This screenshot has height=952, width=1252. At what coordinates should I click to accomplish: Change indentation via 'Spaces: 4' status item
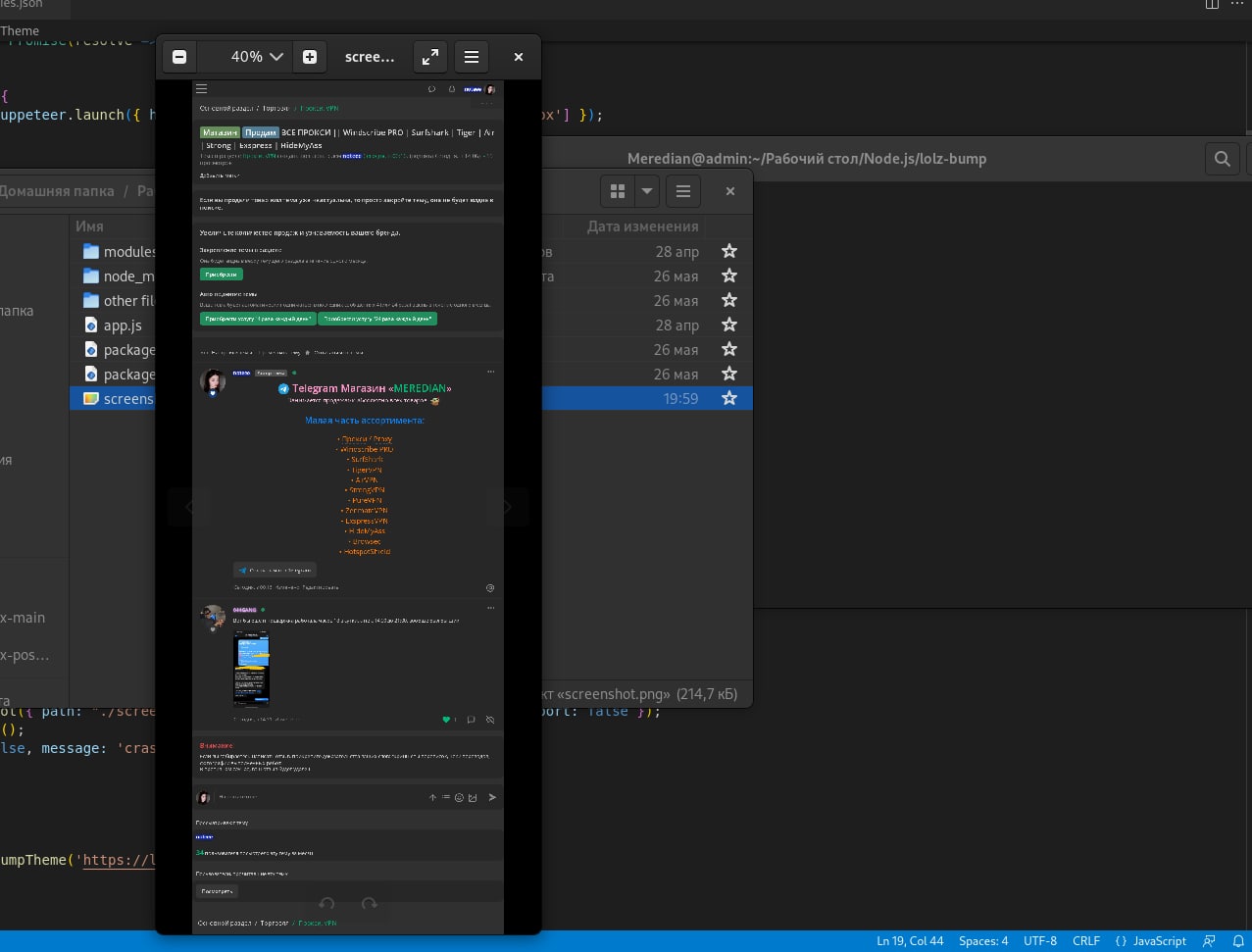coord(983,941)
